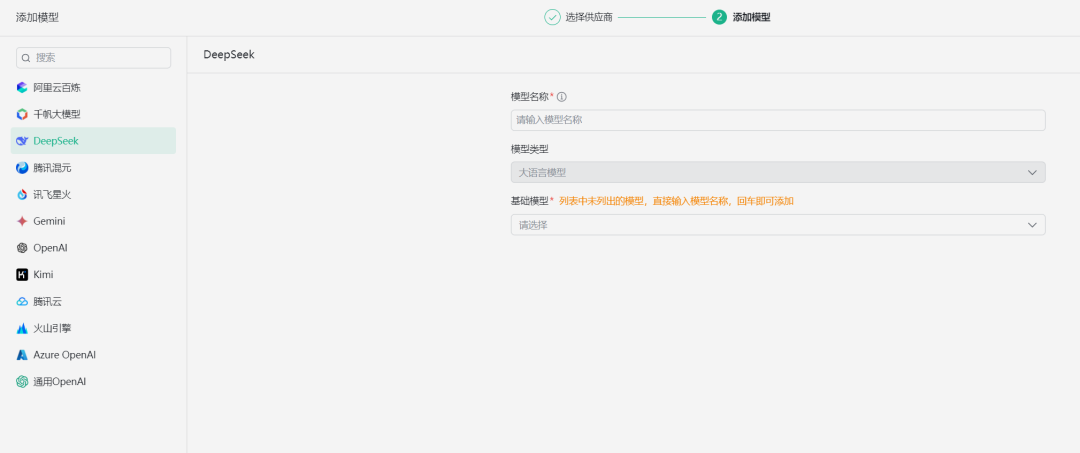Viewport: 1080px width, 453px height.
Task: Click the 基础模型 field label
Action: pos(530,201)
